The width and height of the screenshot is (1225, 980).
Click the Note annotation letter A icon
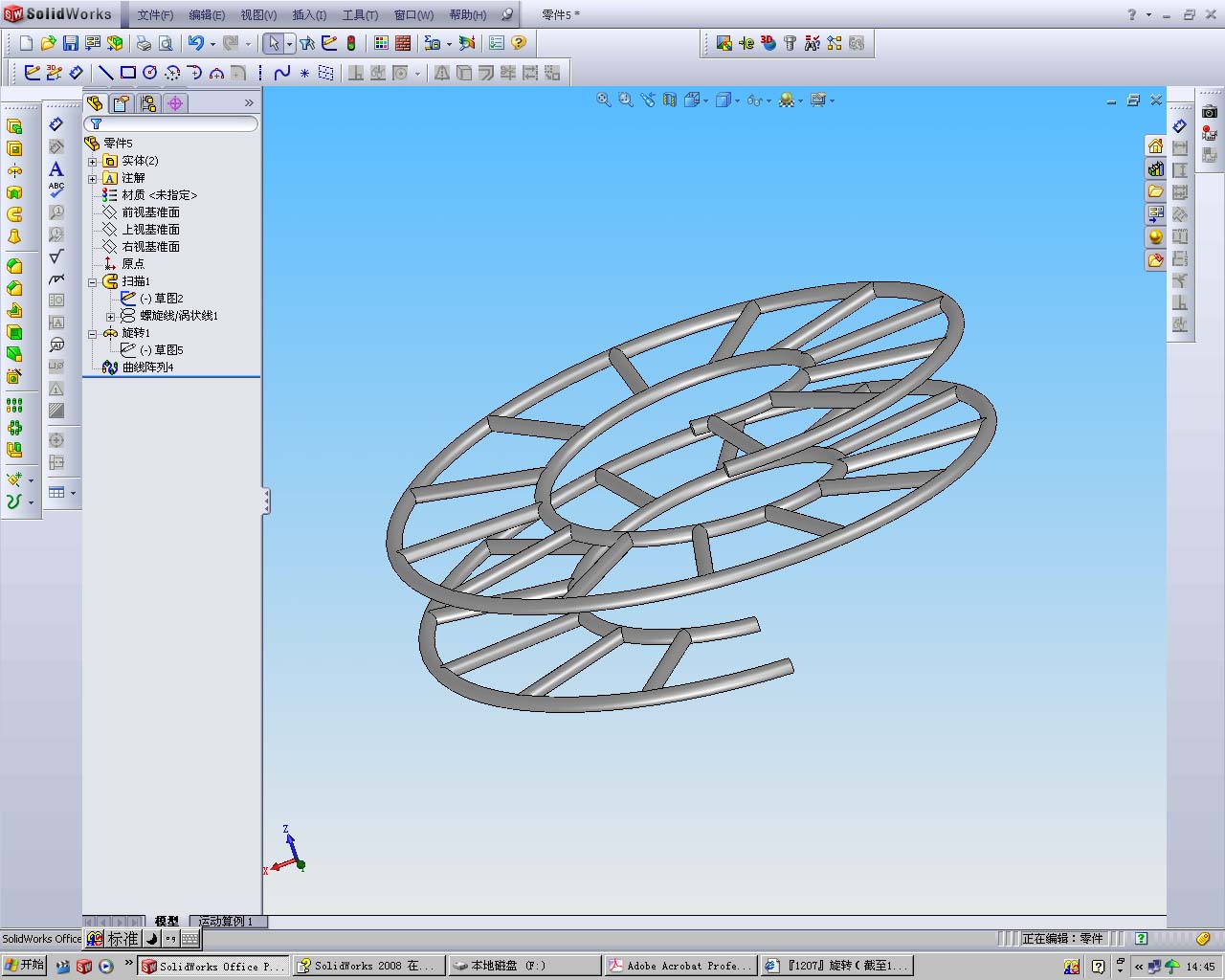click(56, 168)
